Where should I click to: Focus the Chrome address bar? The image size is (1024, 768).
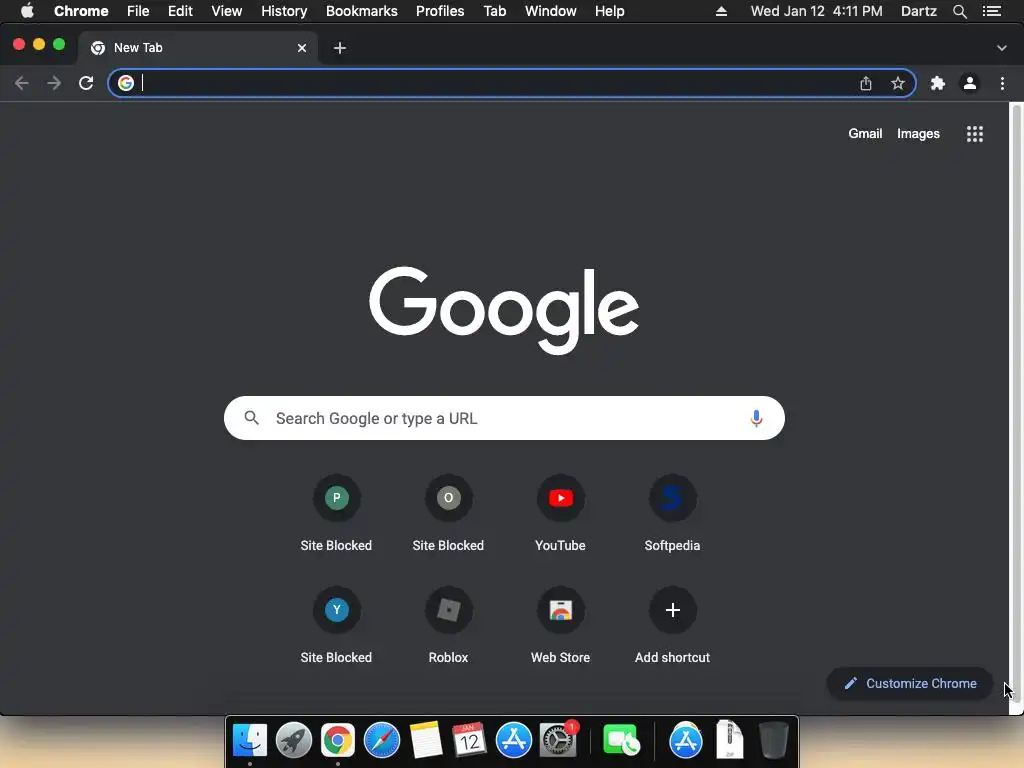(512, 83)
